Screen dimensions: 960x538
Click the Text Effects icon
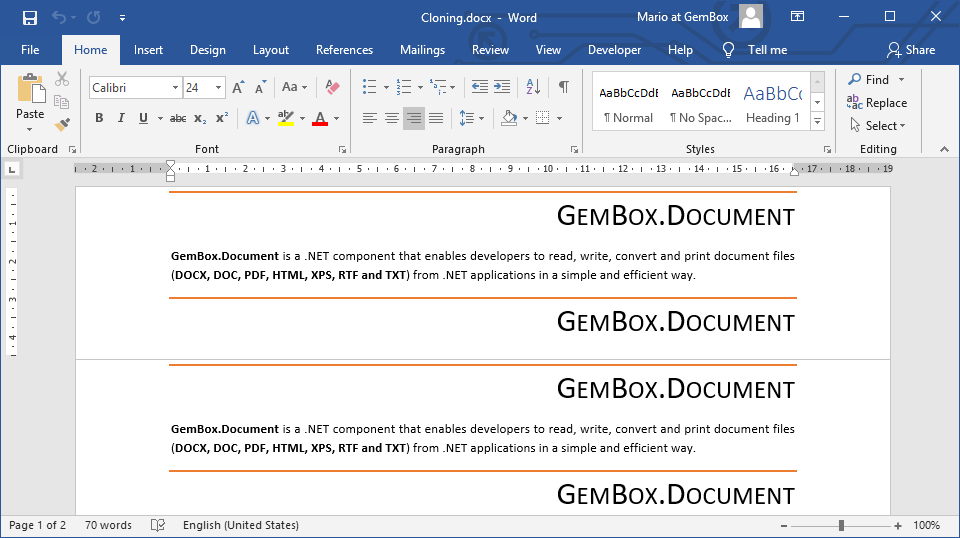tap(252, 118)
